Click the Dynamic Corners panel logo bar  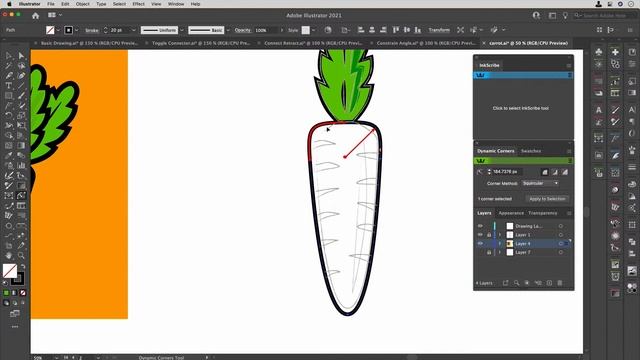point(523,161)
